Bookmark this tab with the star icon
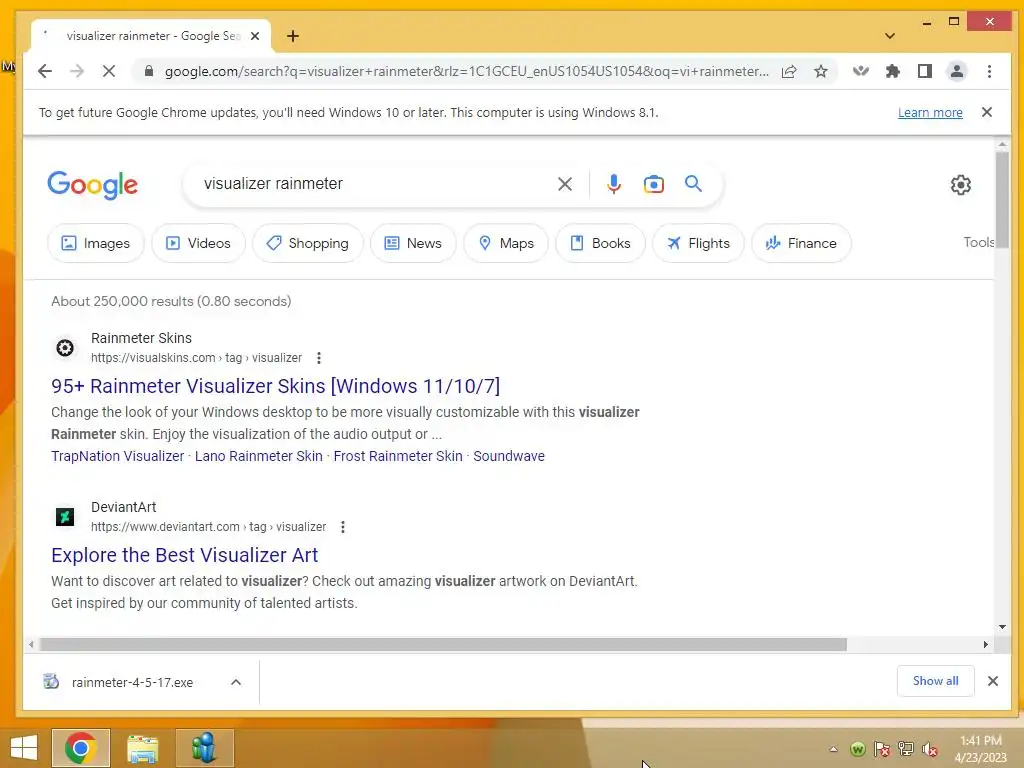Screen dimensions: 1024x768 (821, 71)
